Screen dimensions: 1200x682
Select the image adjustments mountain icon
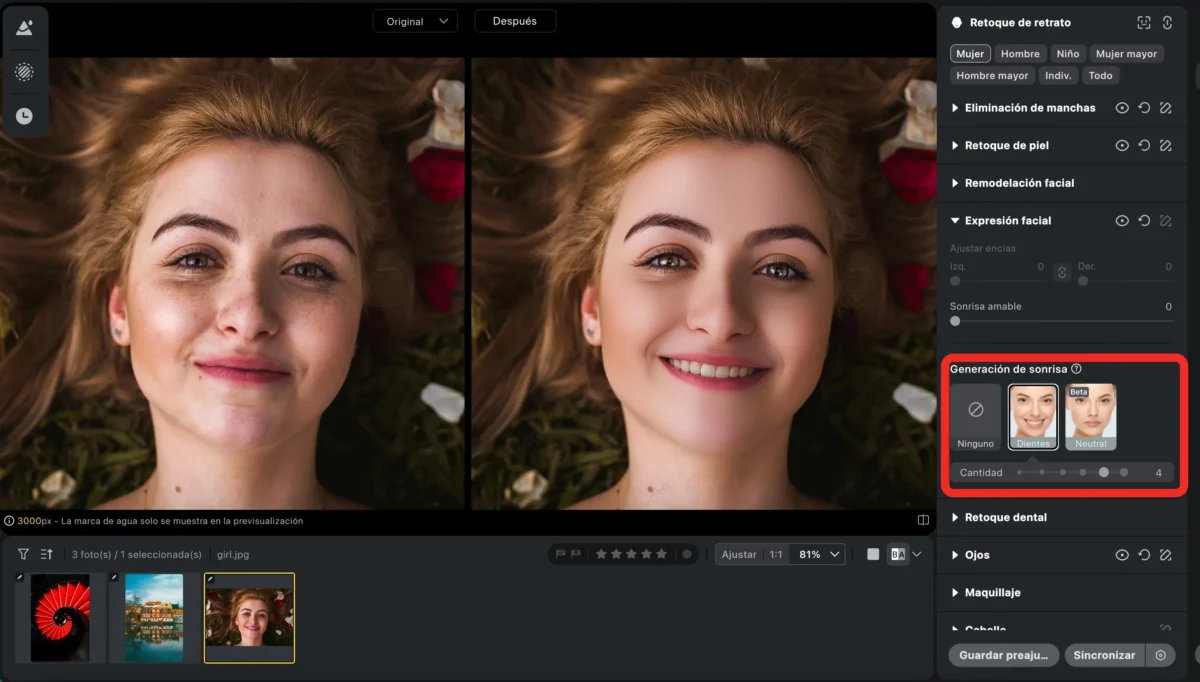[24, 28]
